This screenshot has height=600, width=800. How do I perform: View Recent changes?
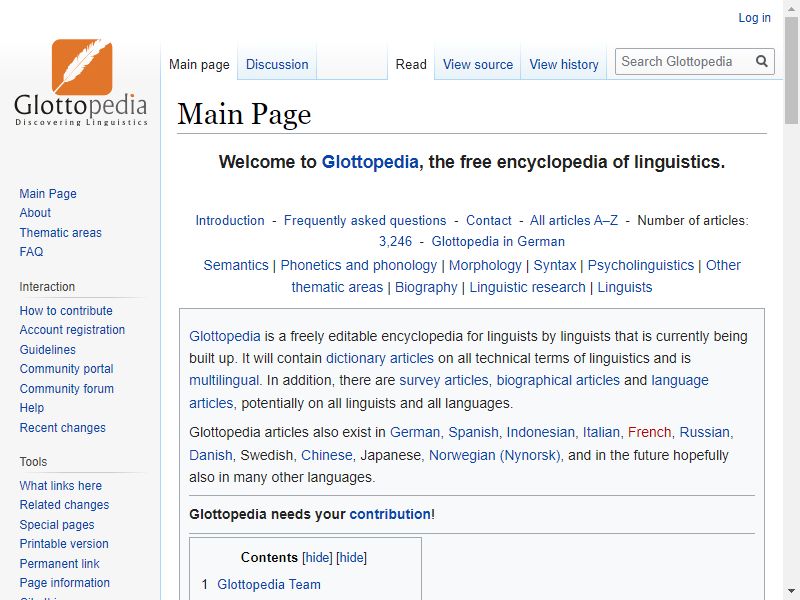(x=63, y=428)
